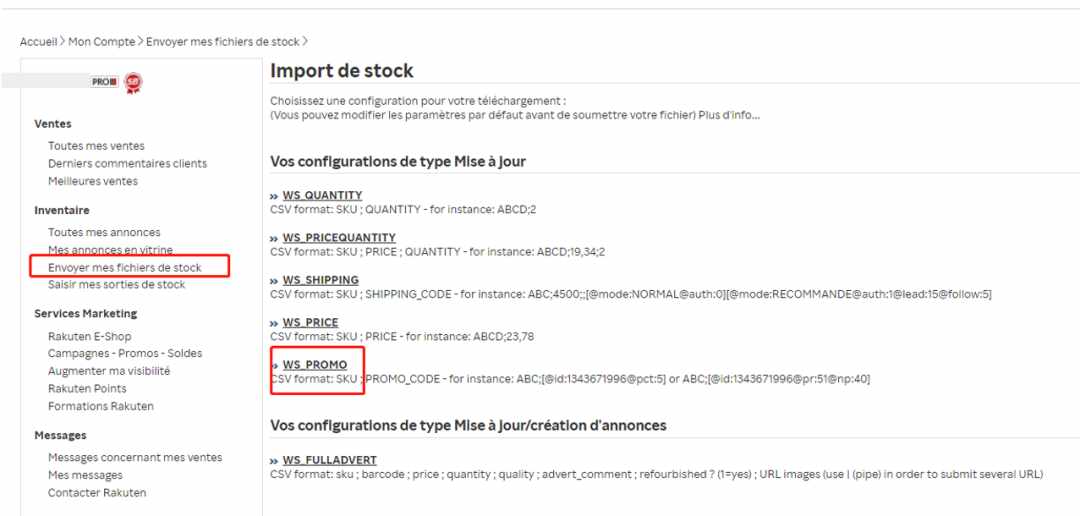
Task: Open Mon Compte breadcrumb link
Action: pyautogui.click(x=102, y=41)
